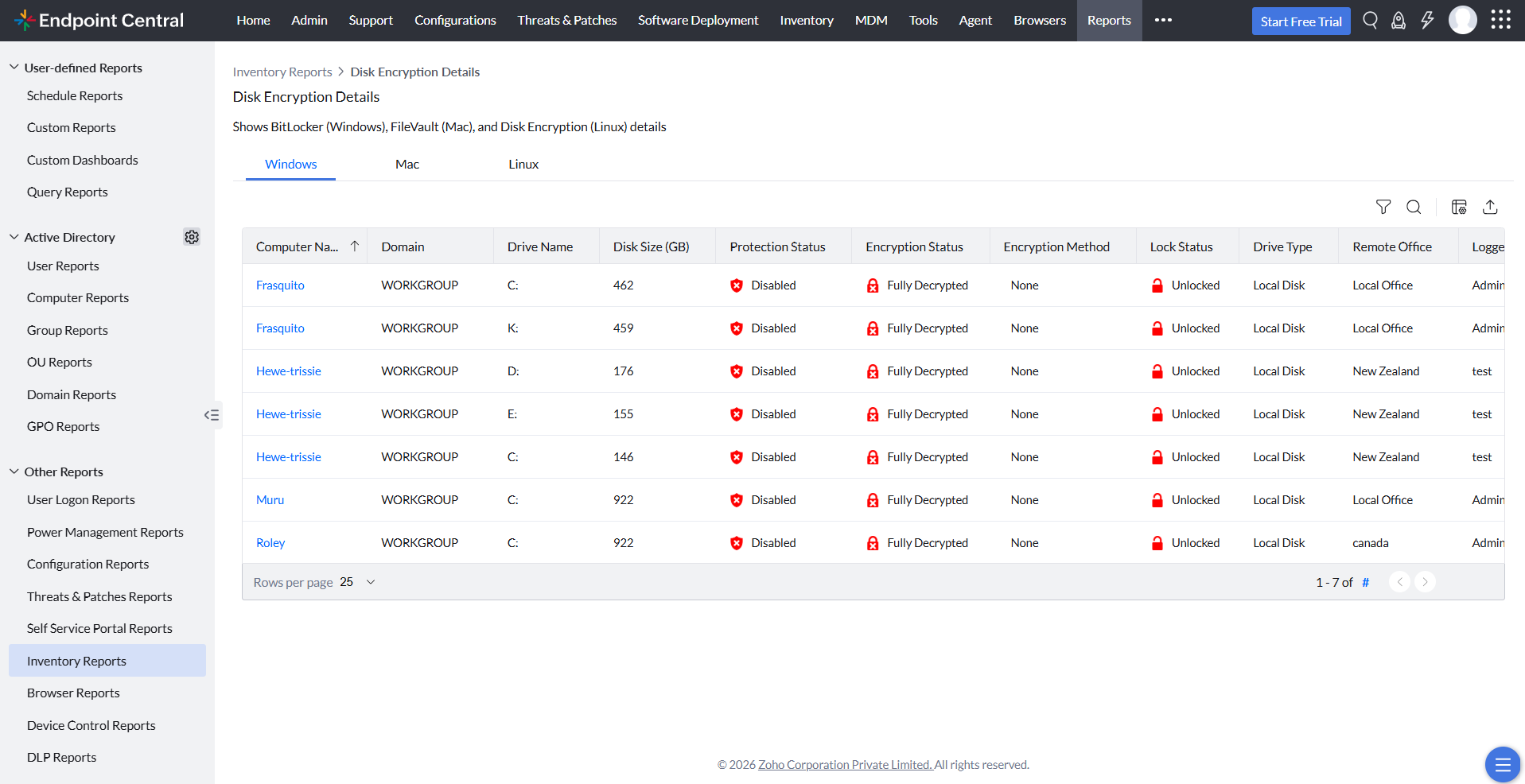Open Self Service Portal Reports in sidebar
Image resolution: width=1525 pixels, height=784 pixels.
[99, 628]
